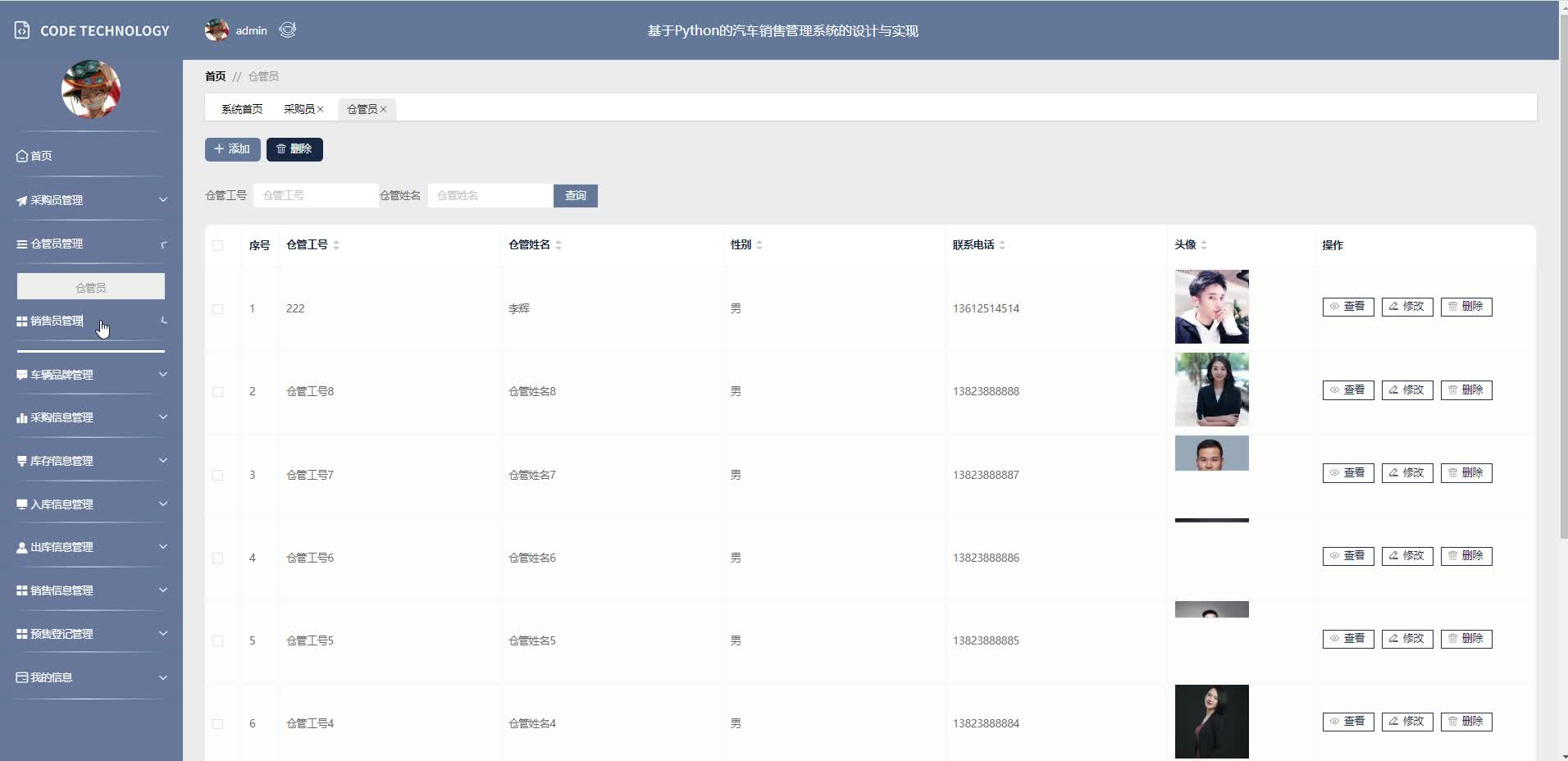Click the CODE TECHNOLOGY logo icon
This screenshot has width=1568, height=761.
[22, 31]
